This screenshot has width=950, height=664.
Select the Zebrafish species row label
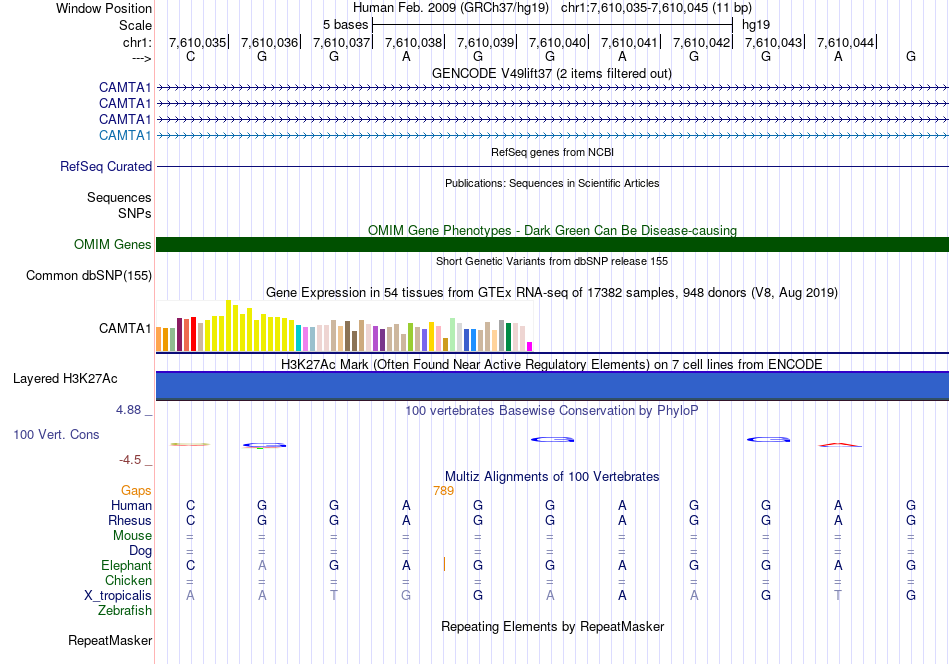point(125,611)
